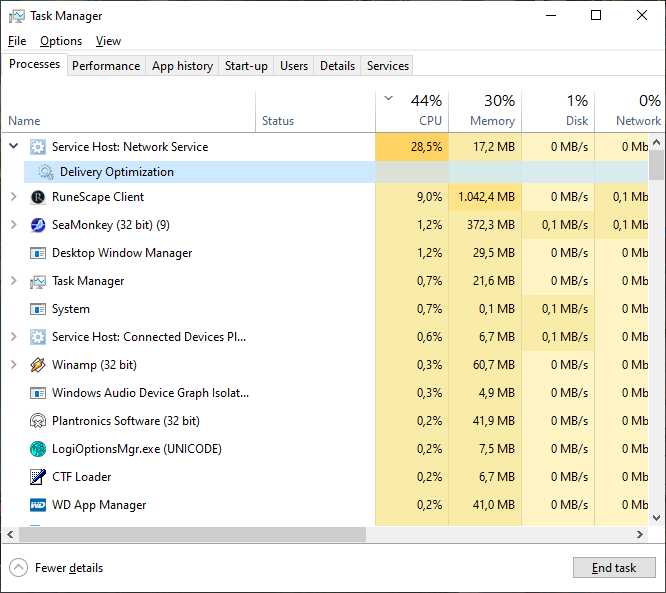Select the Plantronics Software (32 bit) name
The width and height of the screenshot is (666, 593).
pyautogui.click(x=126, y=421)
